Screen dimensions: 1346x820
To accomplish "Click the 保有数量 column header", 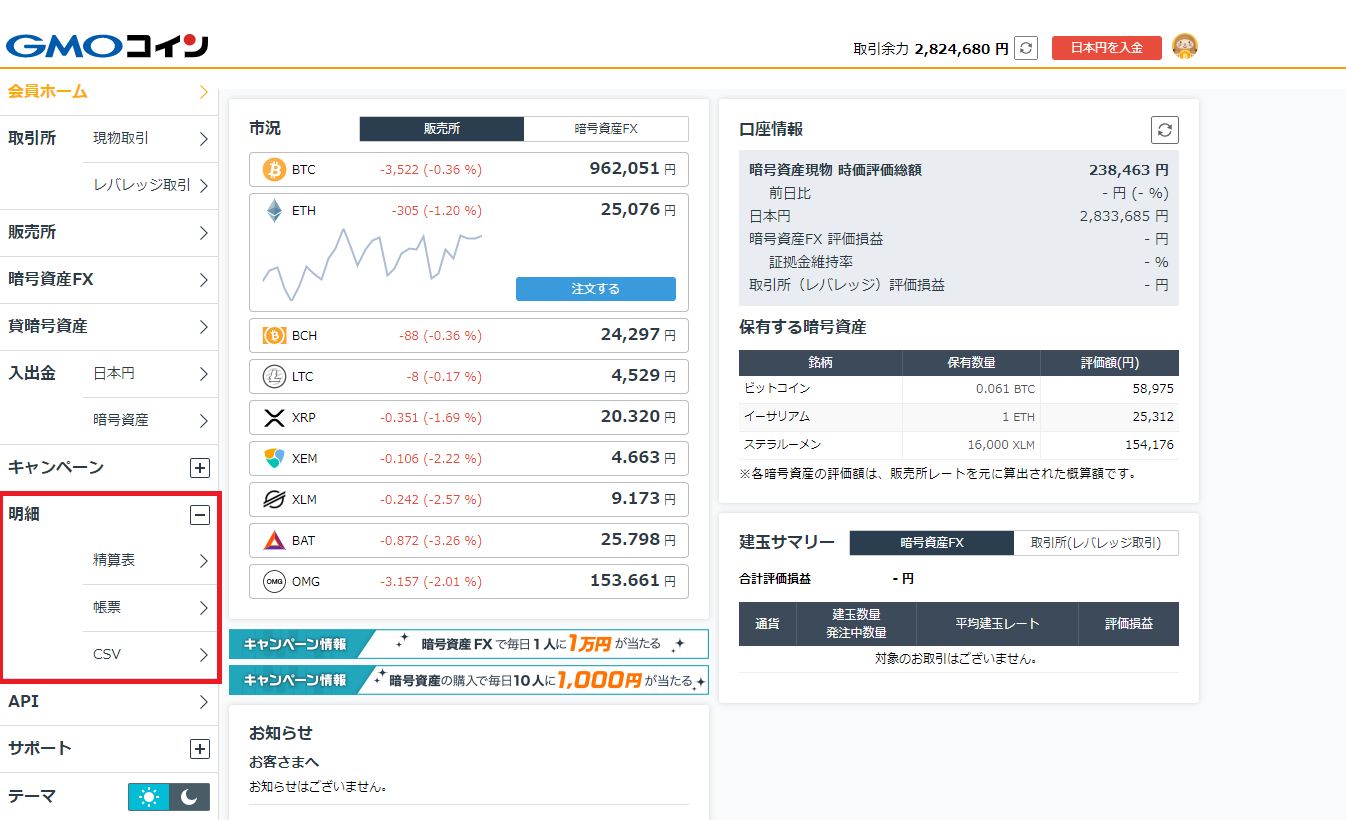I will click(x=971, y=363).
